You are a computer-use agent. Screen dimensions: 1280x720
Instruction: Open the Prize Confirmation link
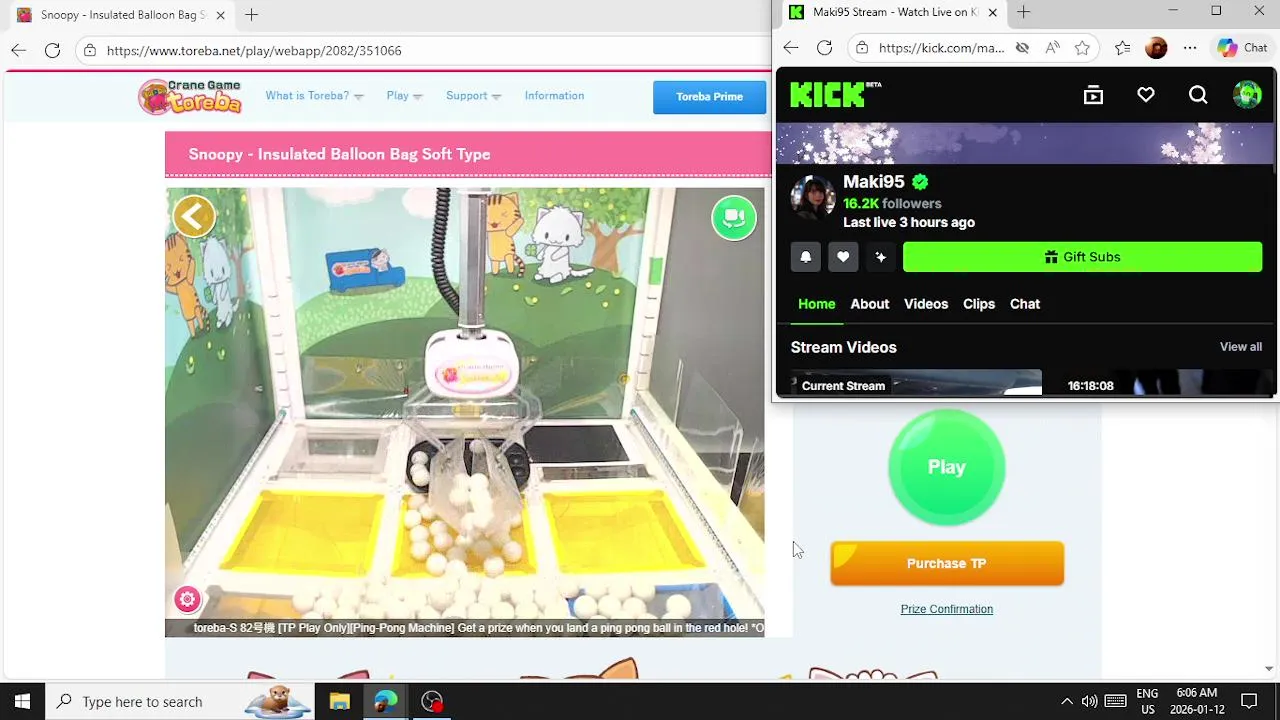tap(947, 609)
